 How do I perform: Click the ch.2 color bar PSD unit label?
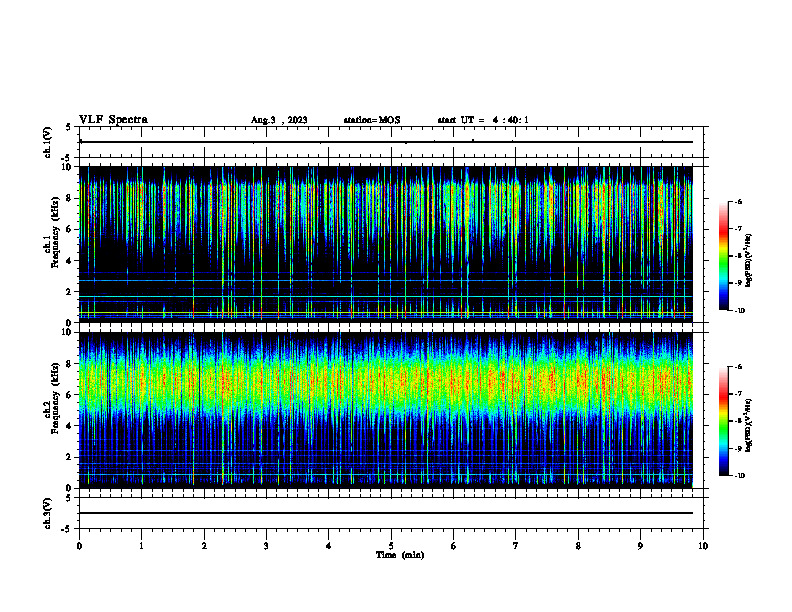[x=749, y=426]
